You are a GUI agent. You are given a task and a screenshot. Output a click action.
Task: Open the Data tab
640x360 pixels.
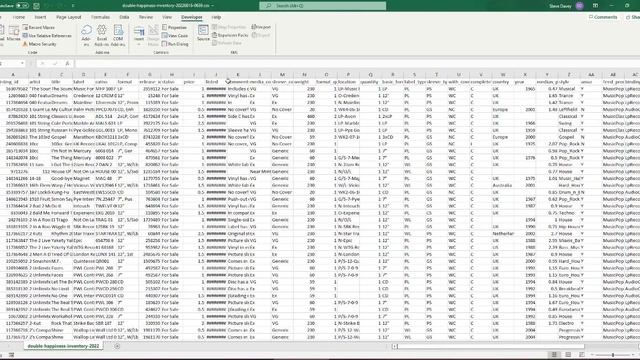[x=124, y=17]
